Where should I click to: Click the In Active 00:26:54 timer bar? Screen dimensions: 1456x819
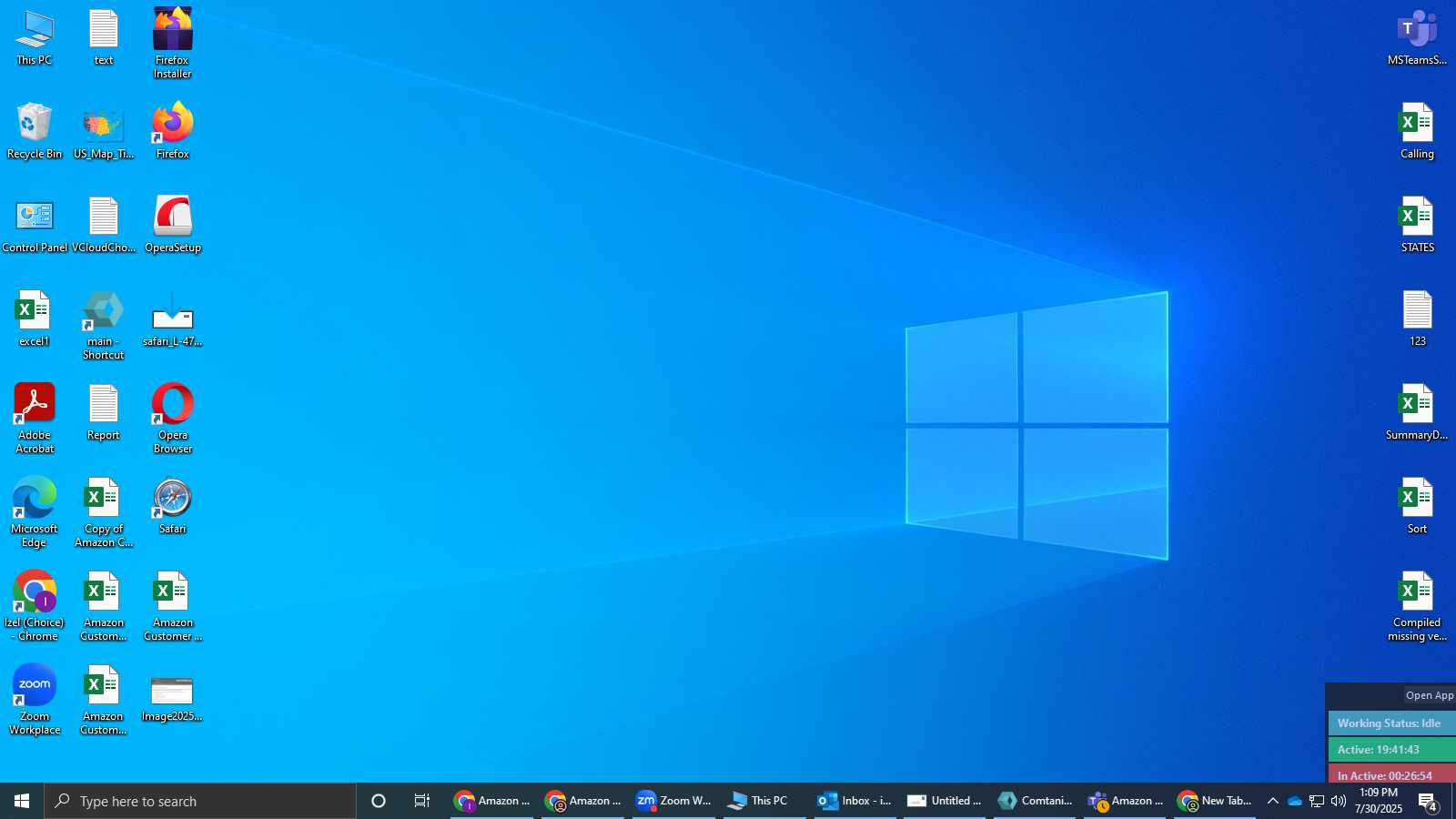(1392, 774)
